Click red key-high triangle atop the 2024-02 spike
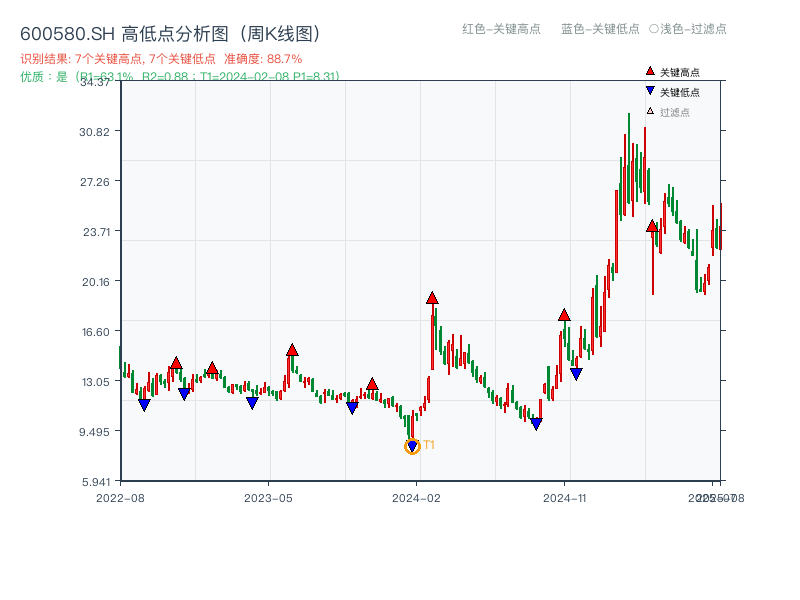 click(432, 298)
